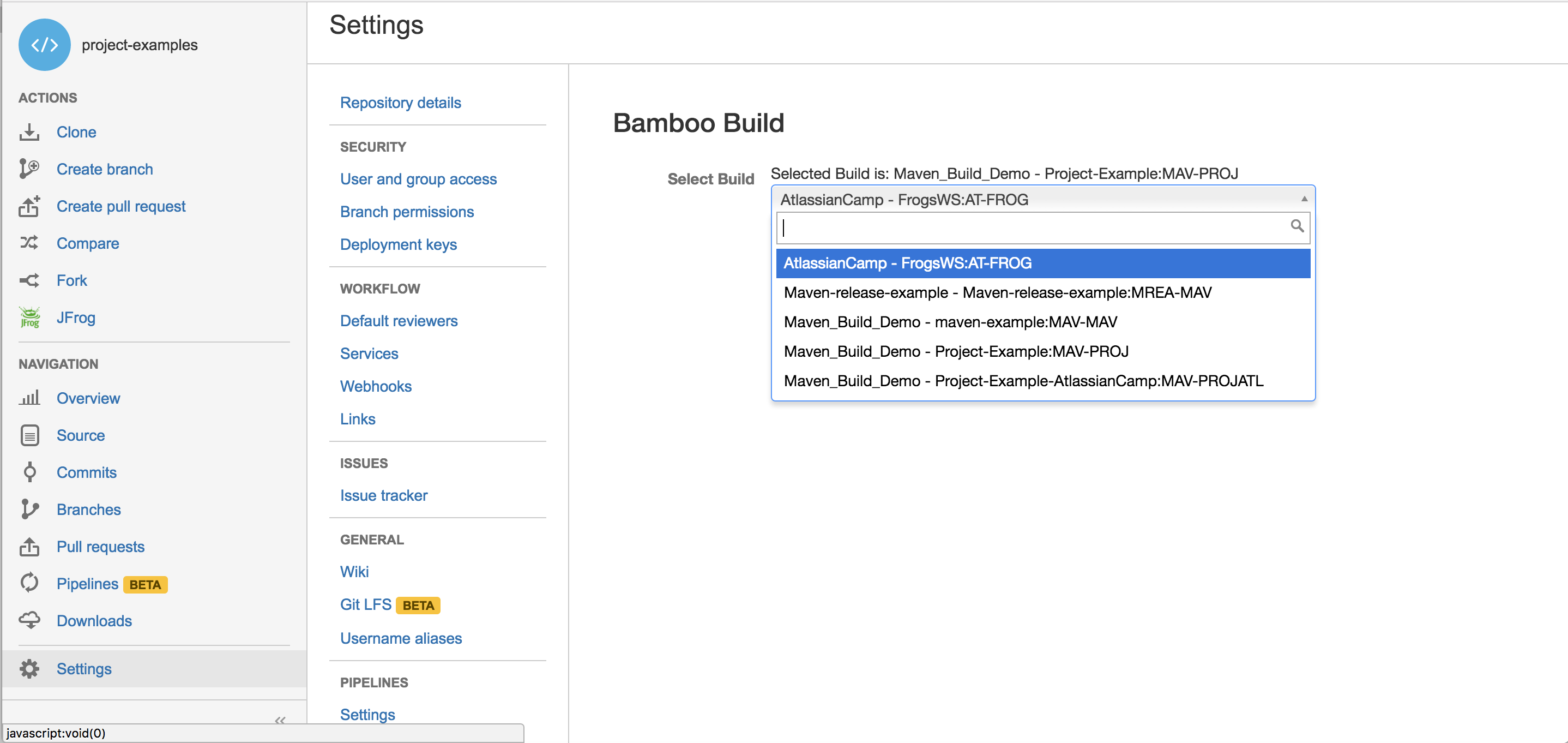Click the Create branch icon
Viewport: 1568px width, 743px height.
(x=29, y=169)
